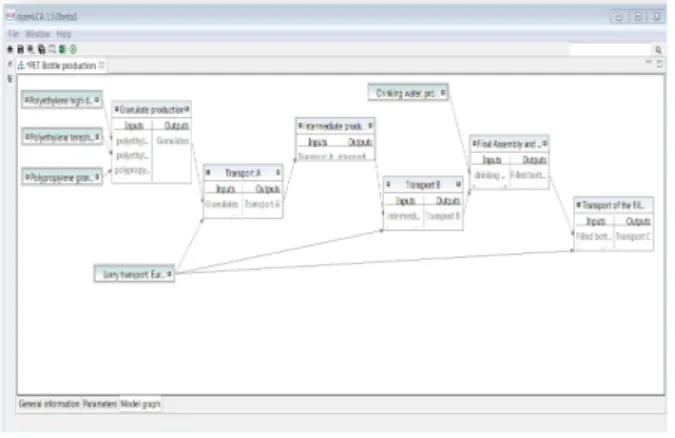Image resolution: width=675 pixels, height=438 pixels.
Task: Expand the left side of Granulate production node
Action: pos(117,109)
